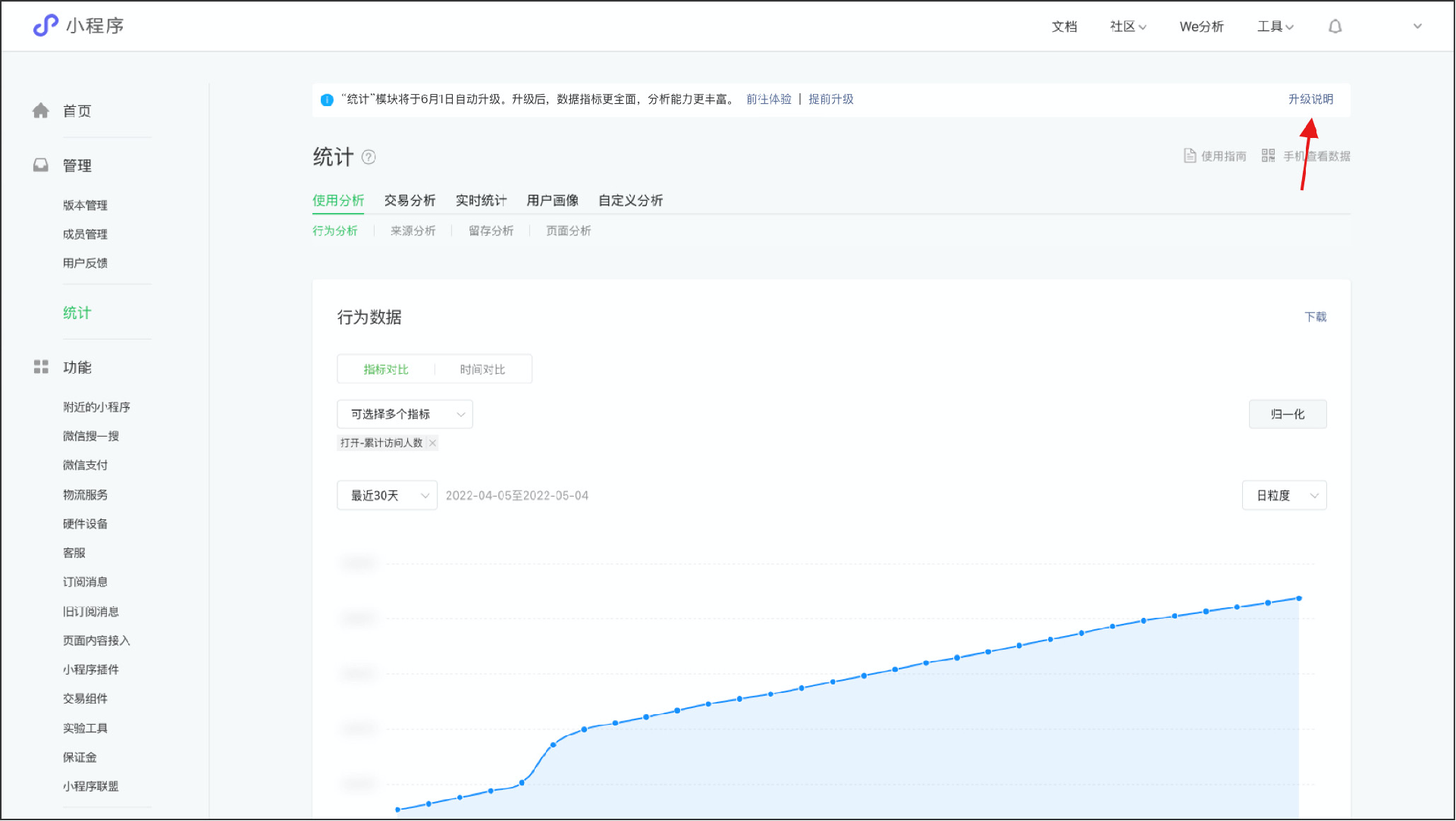The image size is (1456, 821).
Task: Select the 指标对比 comparison mode
Action: [387, 369]
